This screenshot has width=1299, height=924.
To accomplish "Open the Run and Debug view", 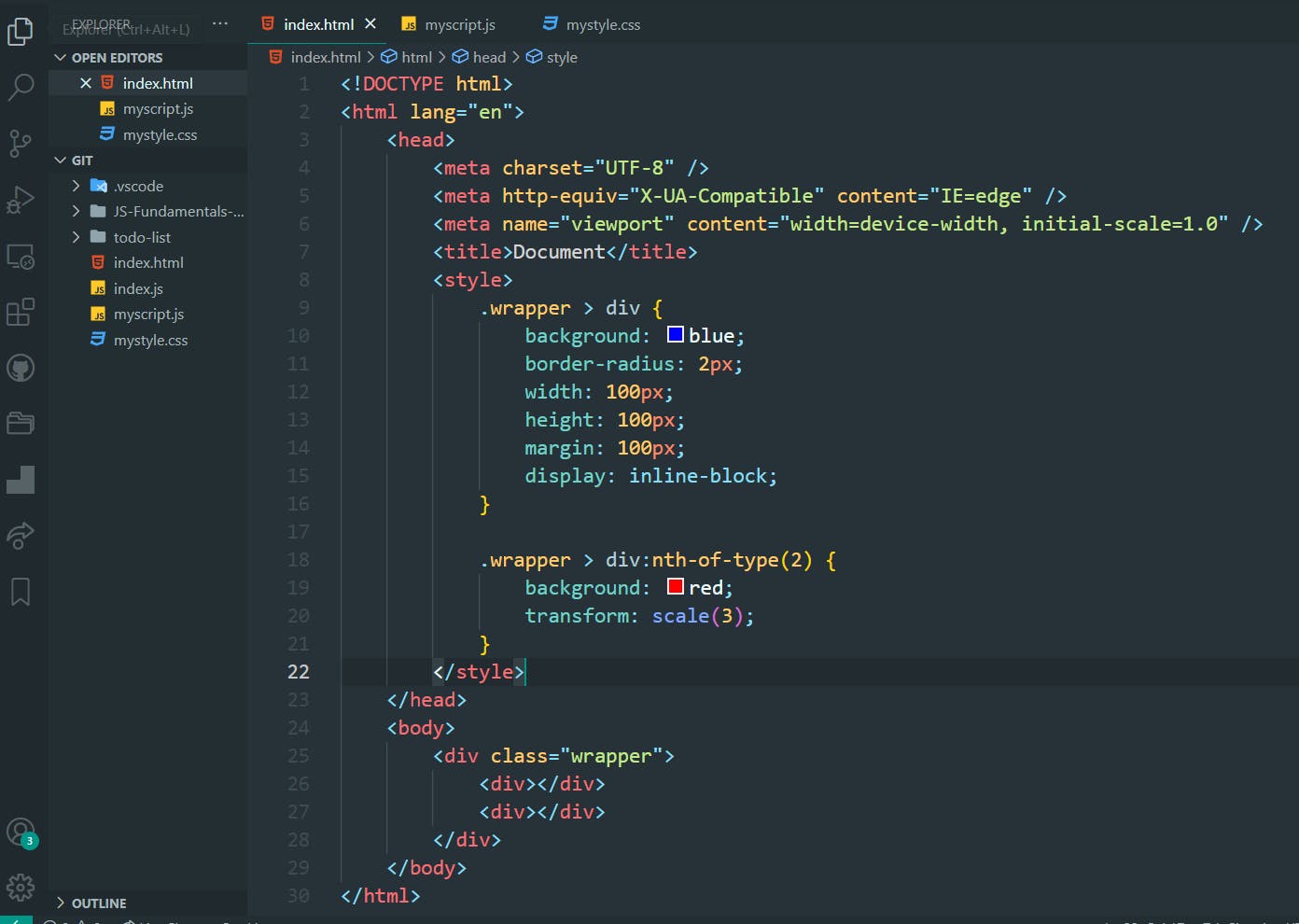I will coord(21,200).
